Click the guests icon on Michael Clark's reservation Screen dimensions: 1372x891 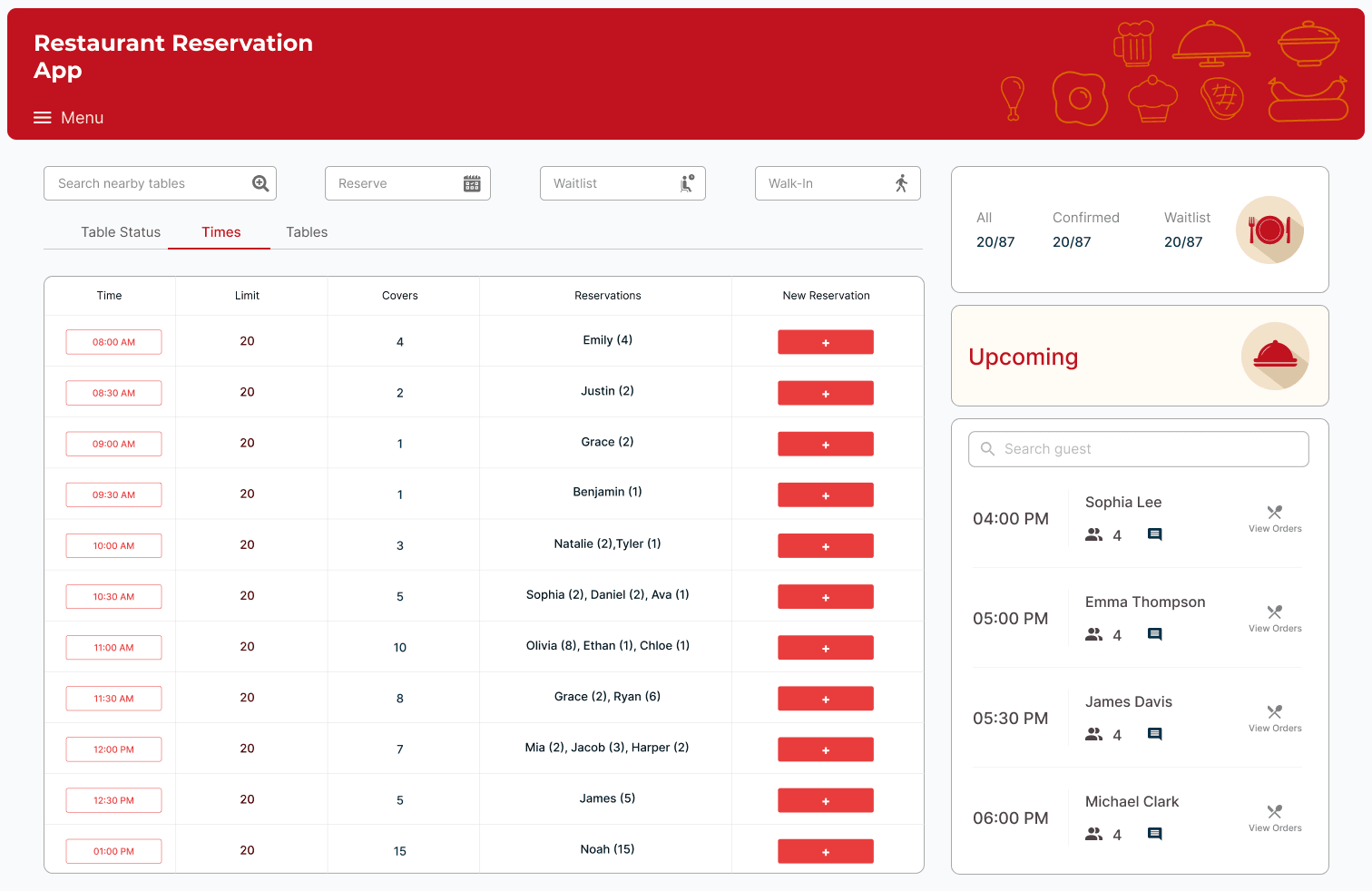(x=1093, y=834)
